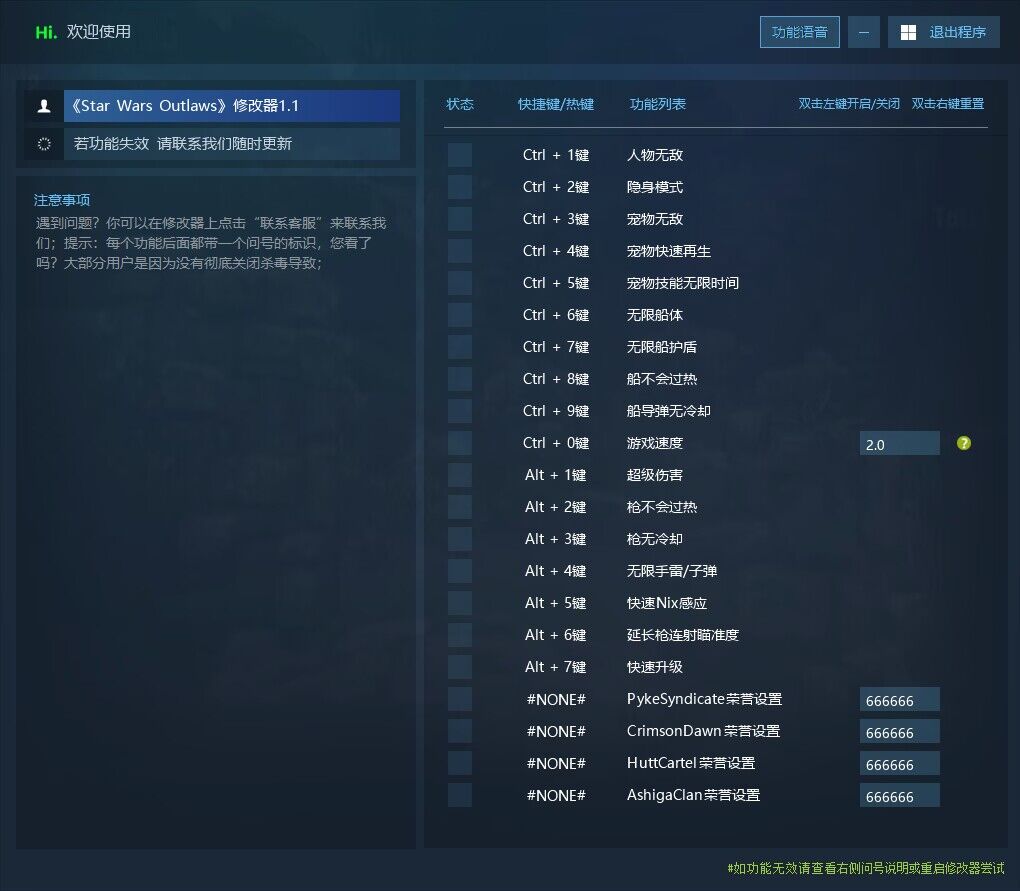Click the green question mark help icon
This screenshot has height=891, width=1020.
point(963,443)
